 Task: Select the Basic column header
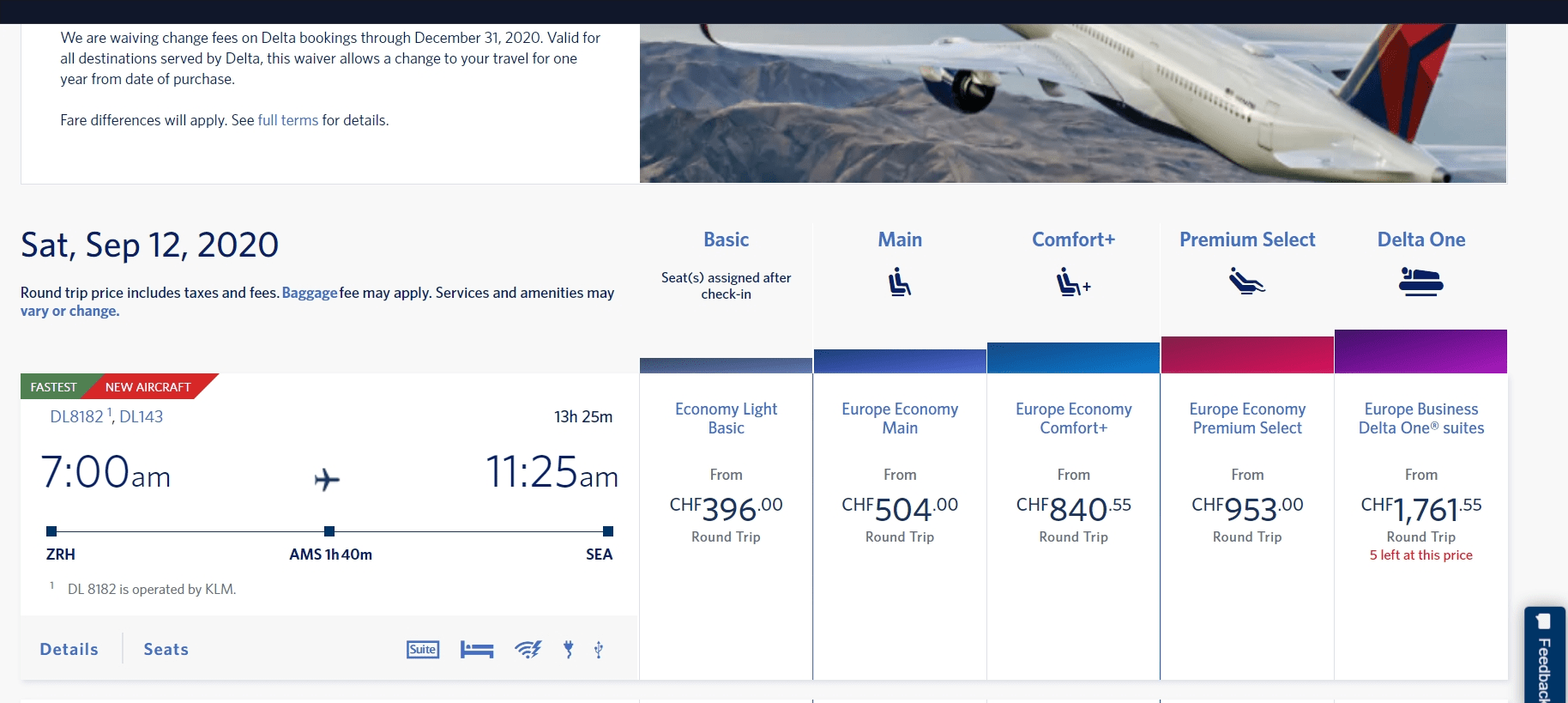[x=727, y=239]
